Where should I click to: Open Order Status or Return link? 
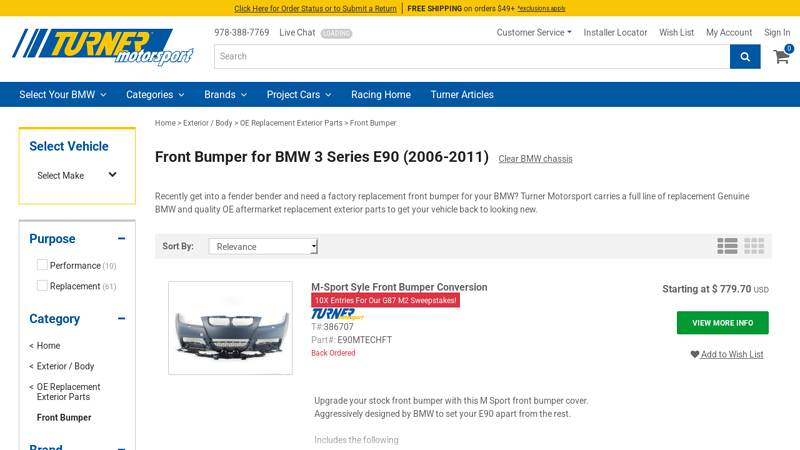315,8
